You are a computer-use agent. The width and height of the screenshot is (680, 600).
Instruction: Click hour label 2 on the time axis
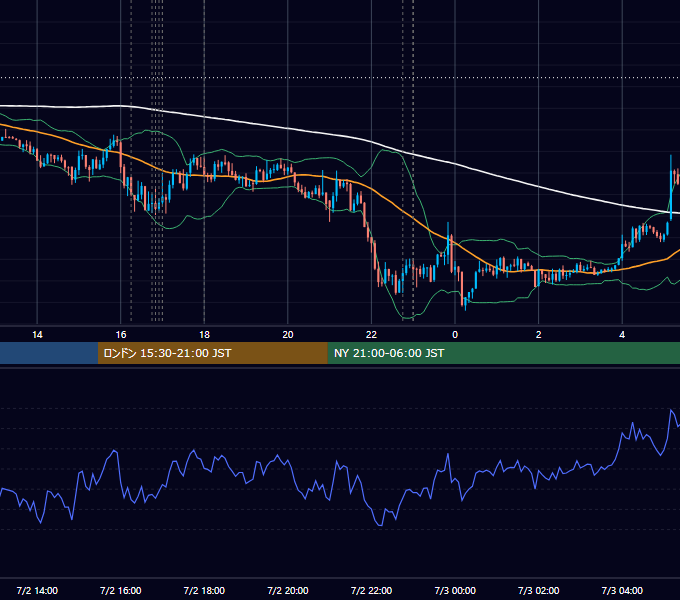point(538,335)
